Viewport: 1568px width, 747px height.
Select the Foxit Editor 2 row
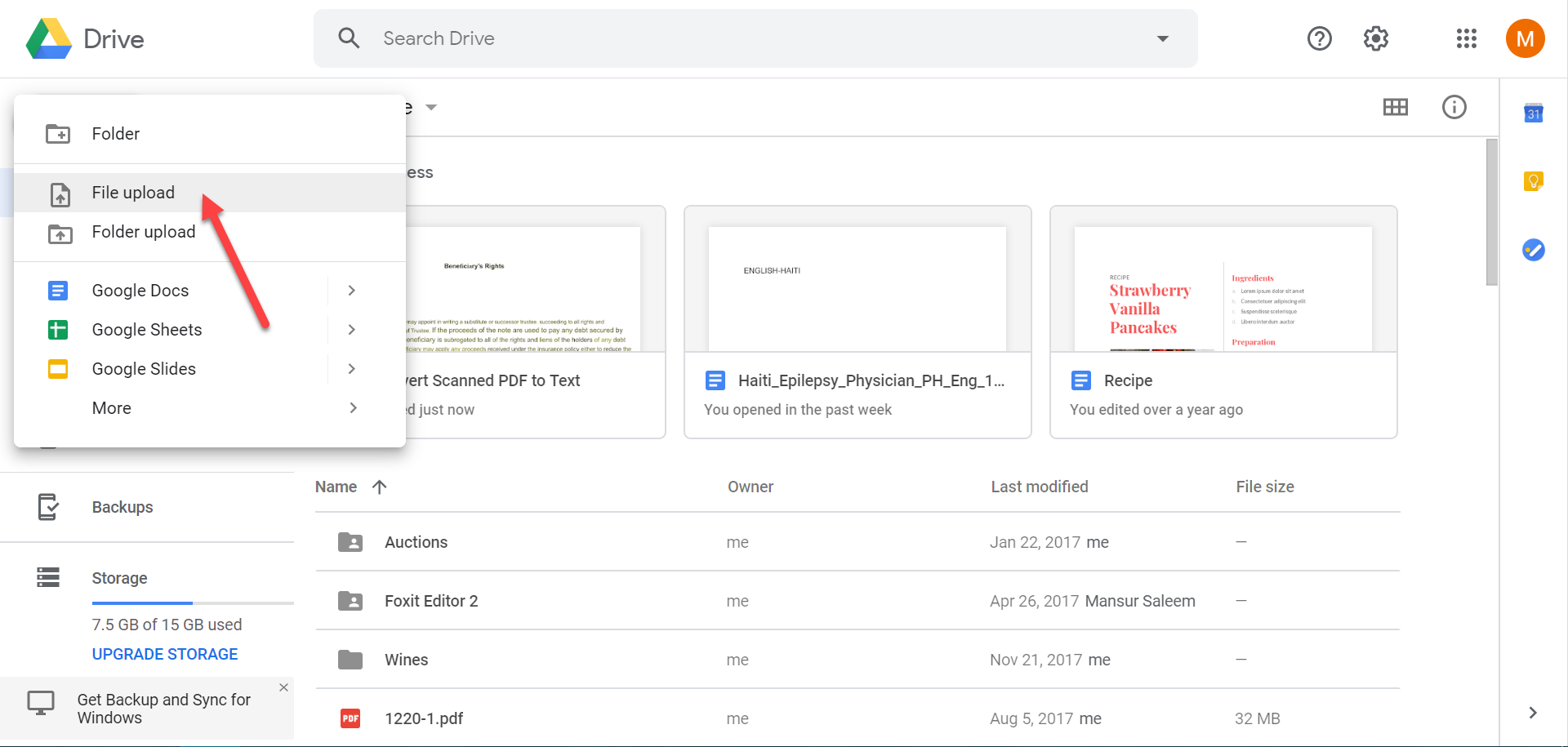(857, 600)
